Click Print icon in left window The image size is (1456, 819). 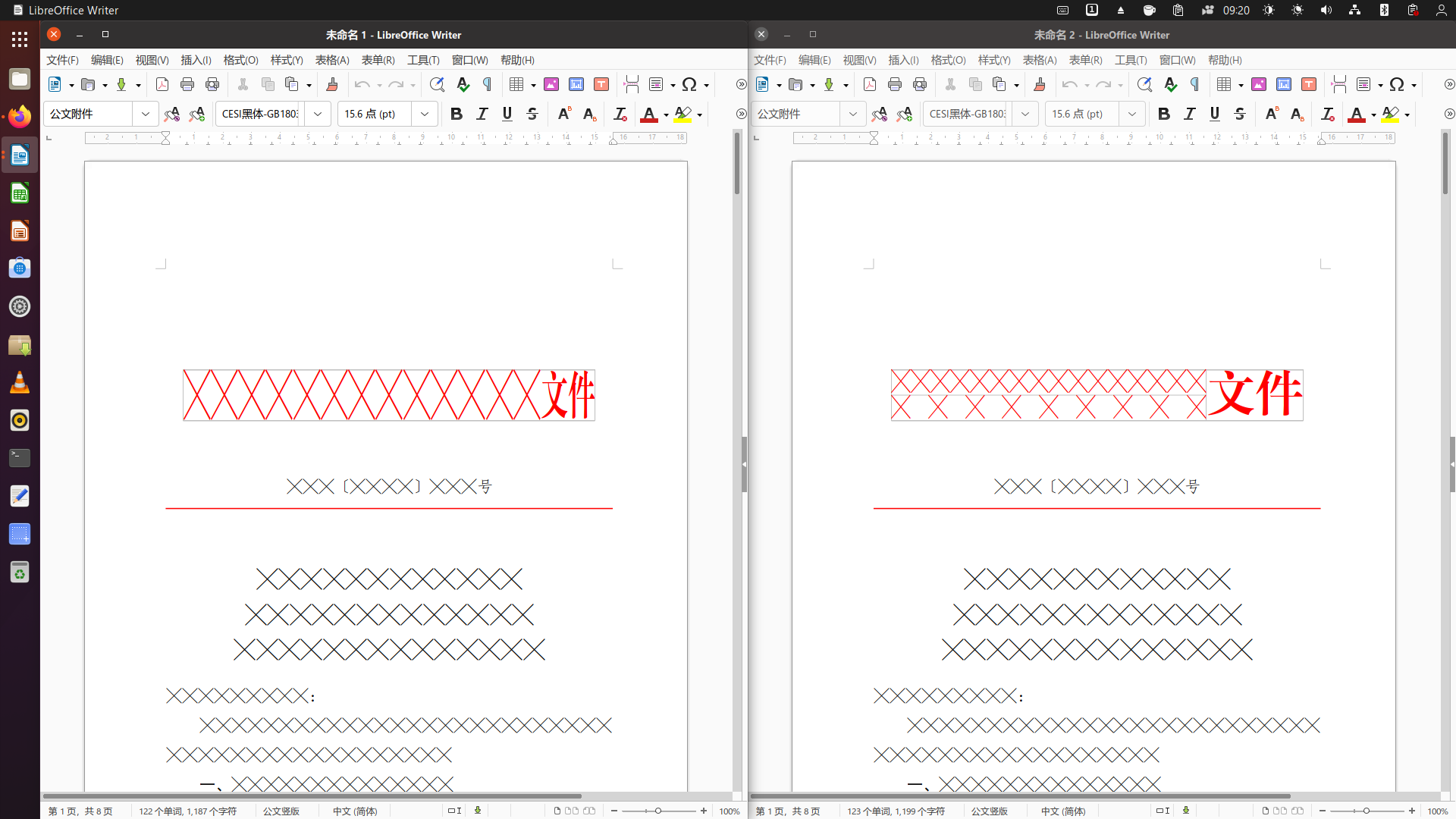tap(187, 84)
